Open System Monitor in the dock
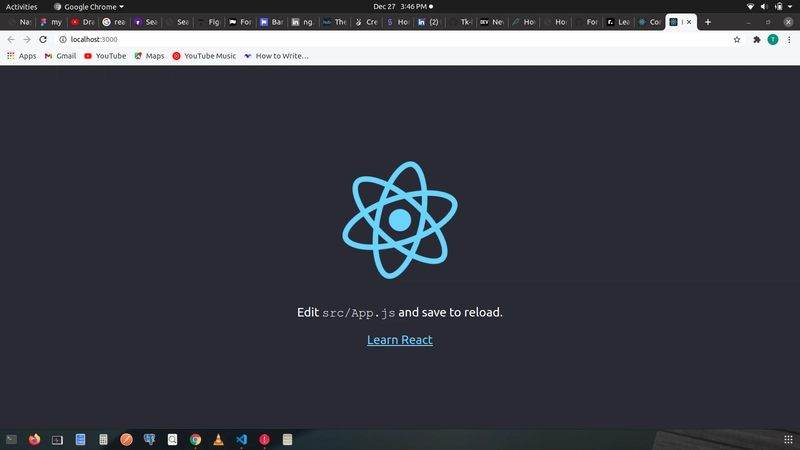This screenshot has height=450, width=800. pyautogui.click(x=57, y=439)
